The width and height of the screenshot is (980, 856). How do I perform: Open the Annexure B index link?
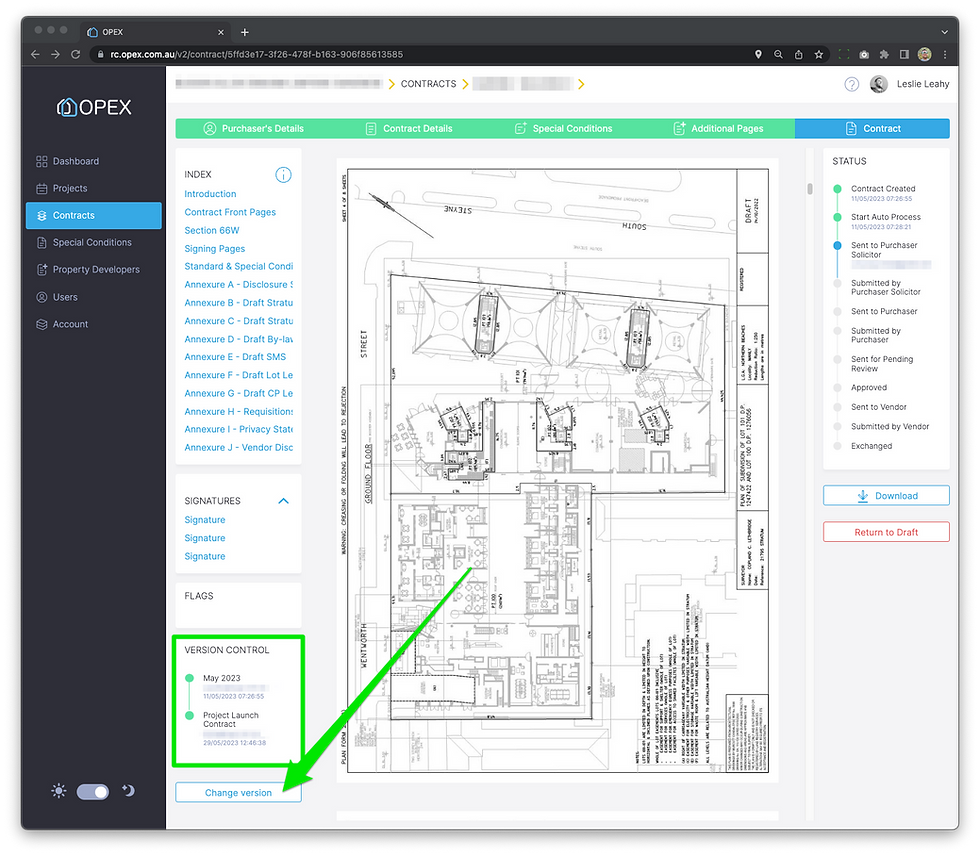click(x=238, y=303)
